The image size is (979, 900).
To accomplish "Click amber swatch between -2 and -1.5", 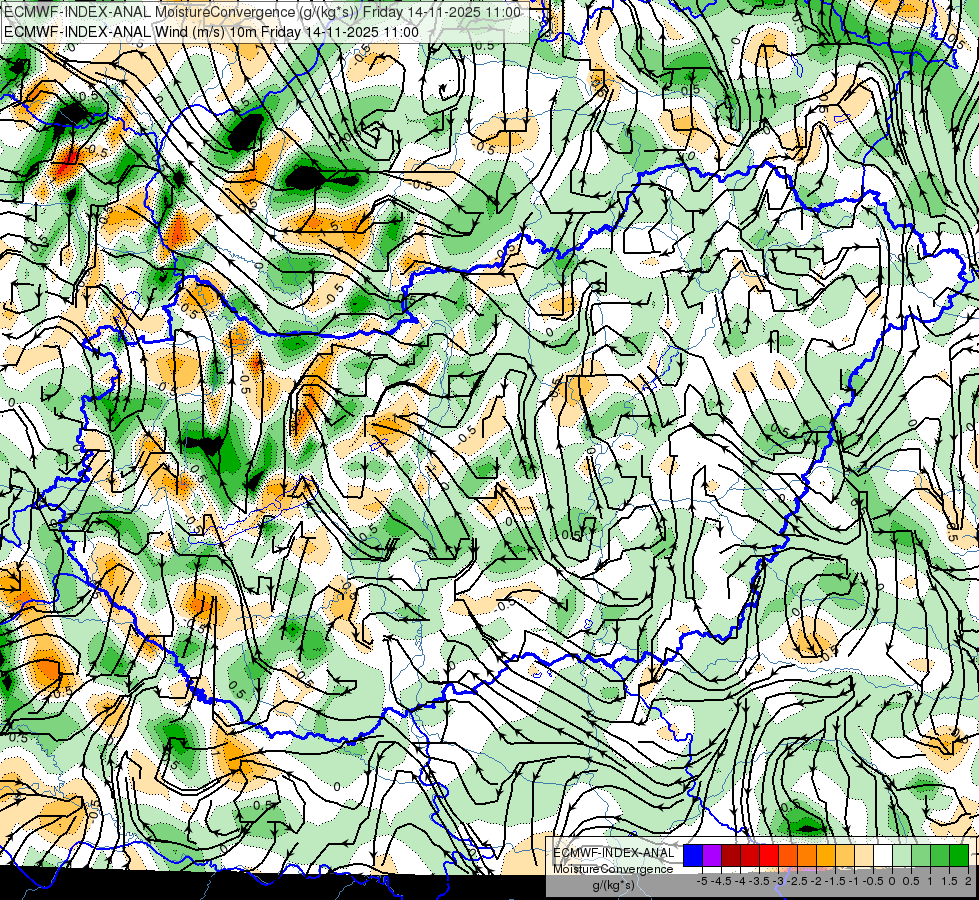I will click(x=826, y=855).
